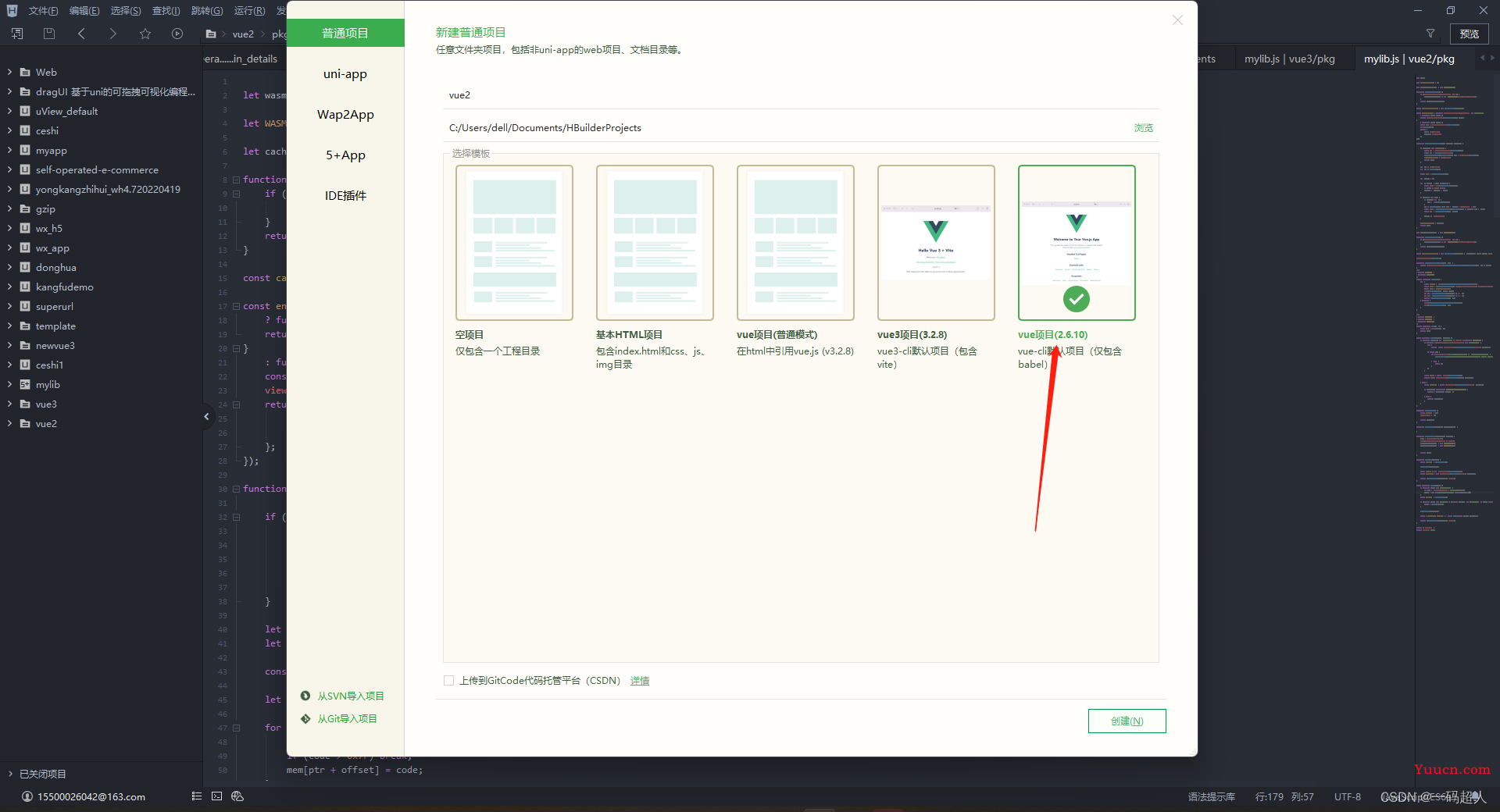Select the 5+App category tab
Viewport: 1500px width, 812px height.
(x=345, y=155)
